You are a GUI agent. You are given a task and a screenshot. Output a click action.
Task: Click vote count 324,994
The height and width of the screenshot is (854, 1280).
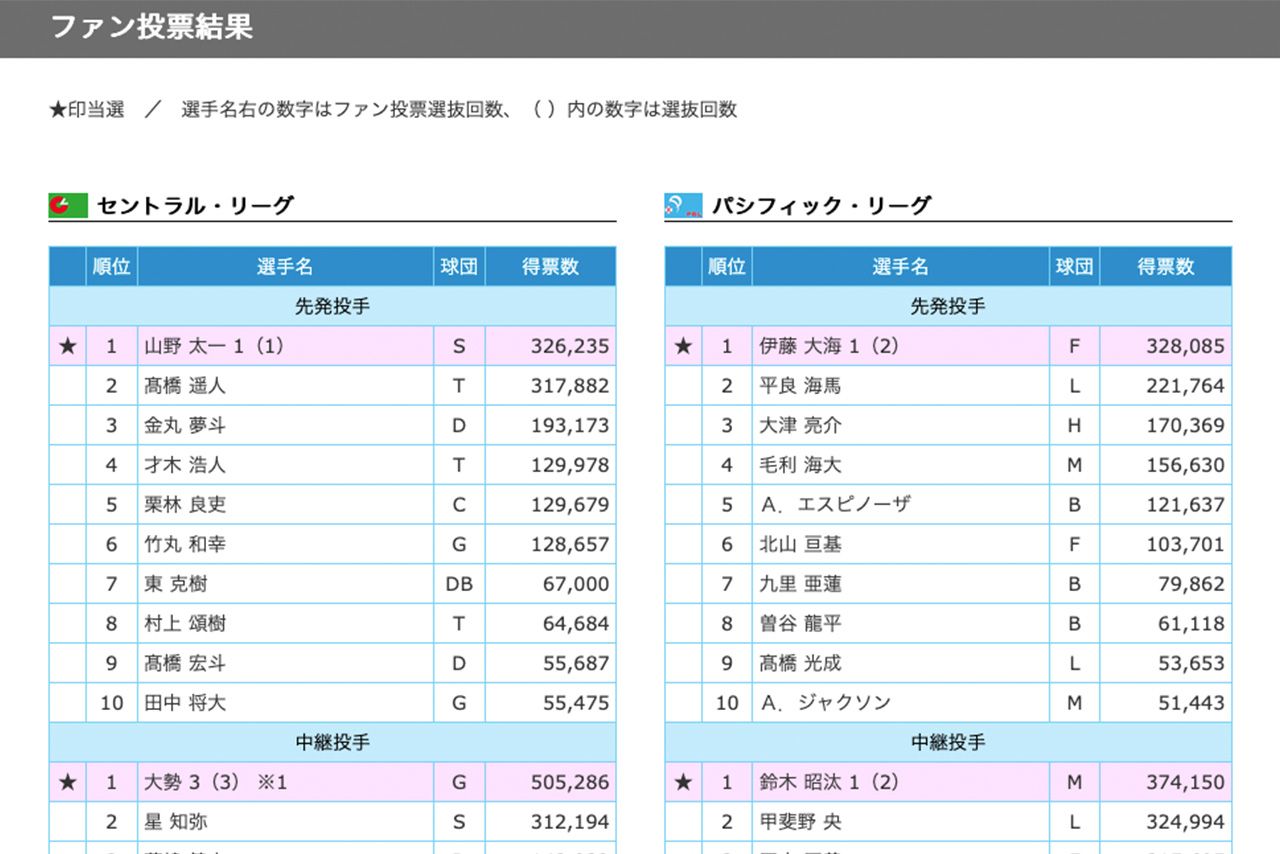tap(1185, 822)
